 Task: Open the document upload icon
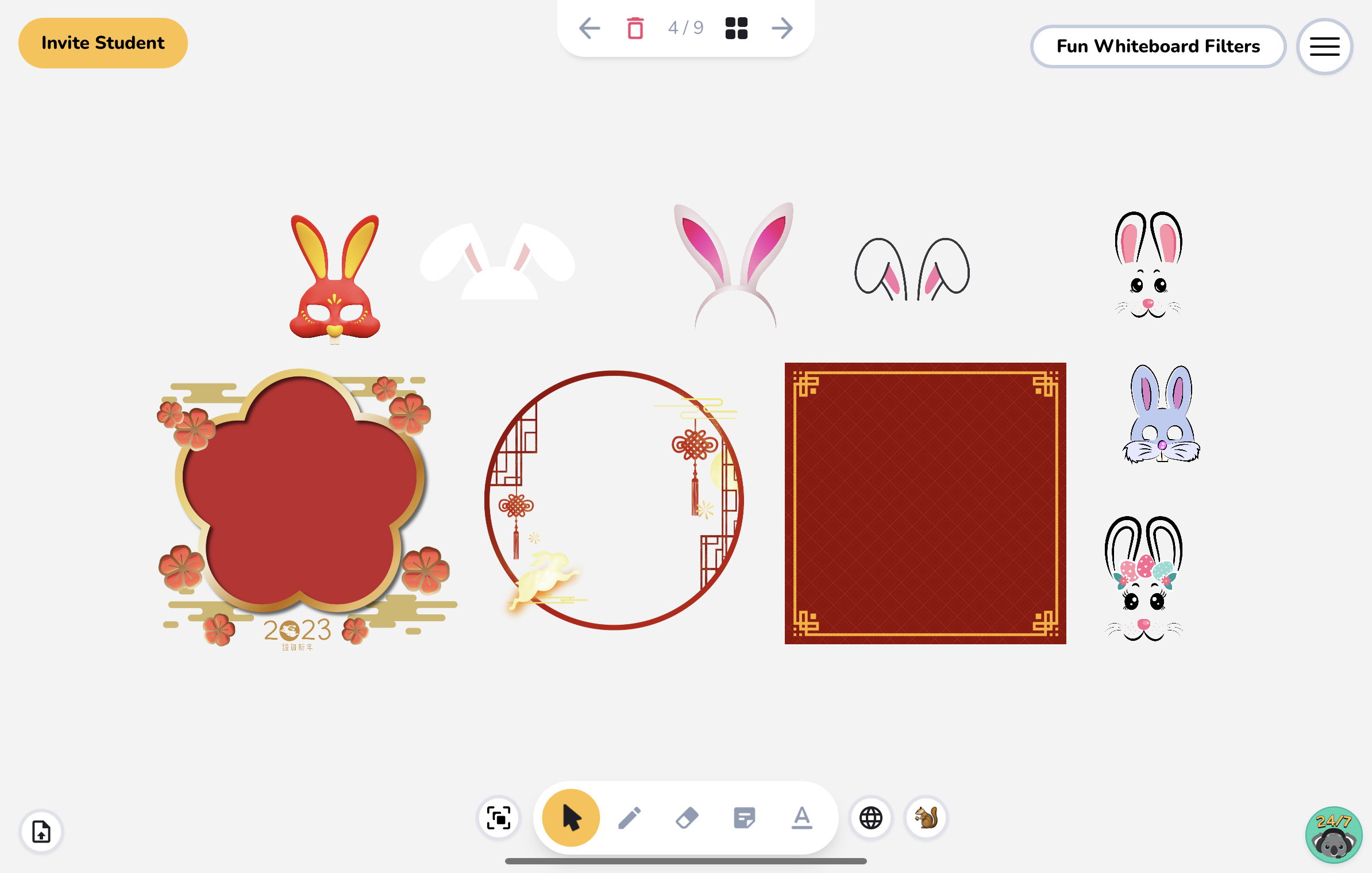tap(40, 831)
